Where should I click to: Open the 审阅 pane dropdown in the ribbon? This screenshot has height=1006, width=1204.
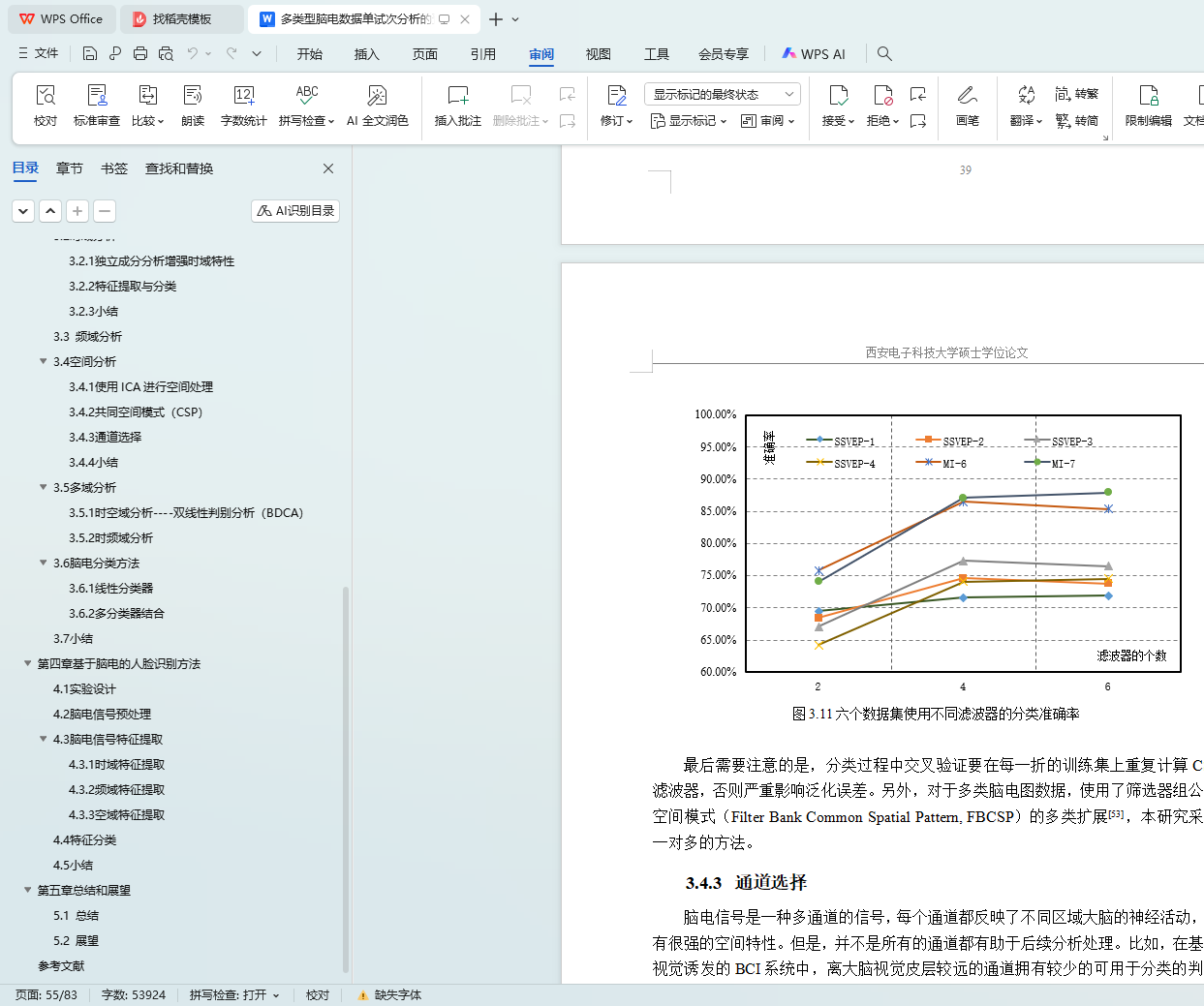tap(767, 121)
